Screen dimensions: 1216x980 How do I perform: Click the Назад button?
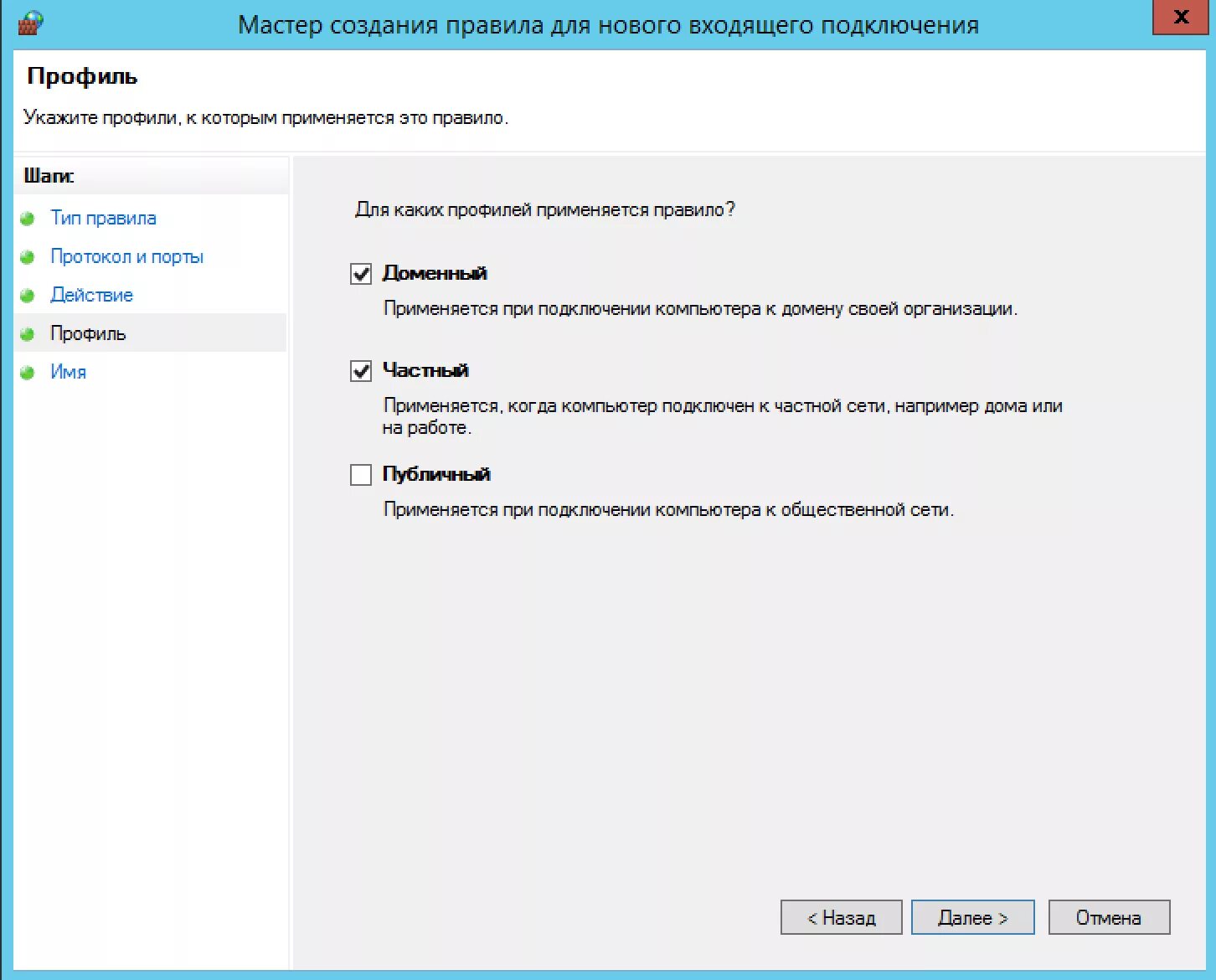[841, 918]
